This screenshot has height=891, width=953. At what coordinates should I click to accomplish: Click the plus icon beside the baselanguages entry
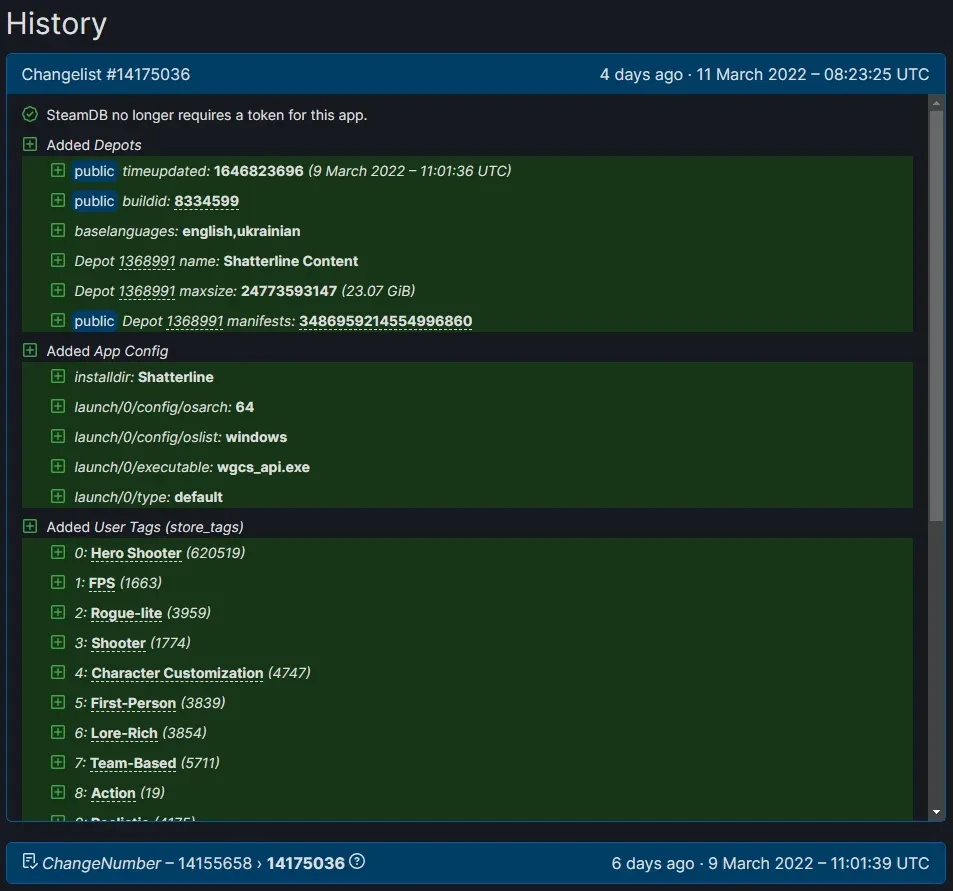point(58,231)
